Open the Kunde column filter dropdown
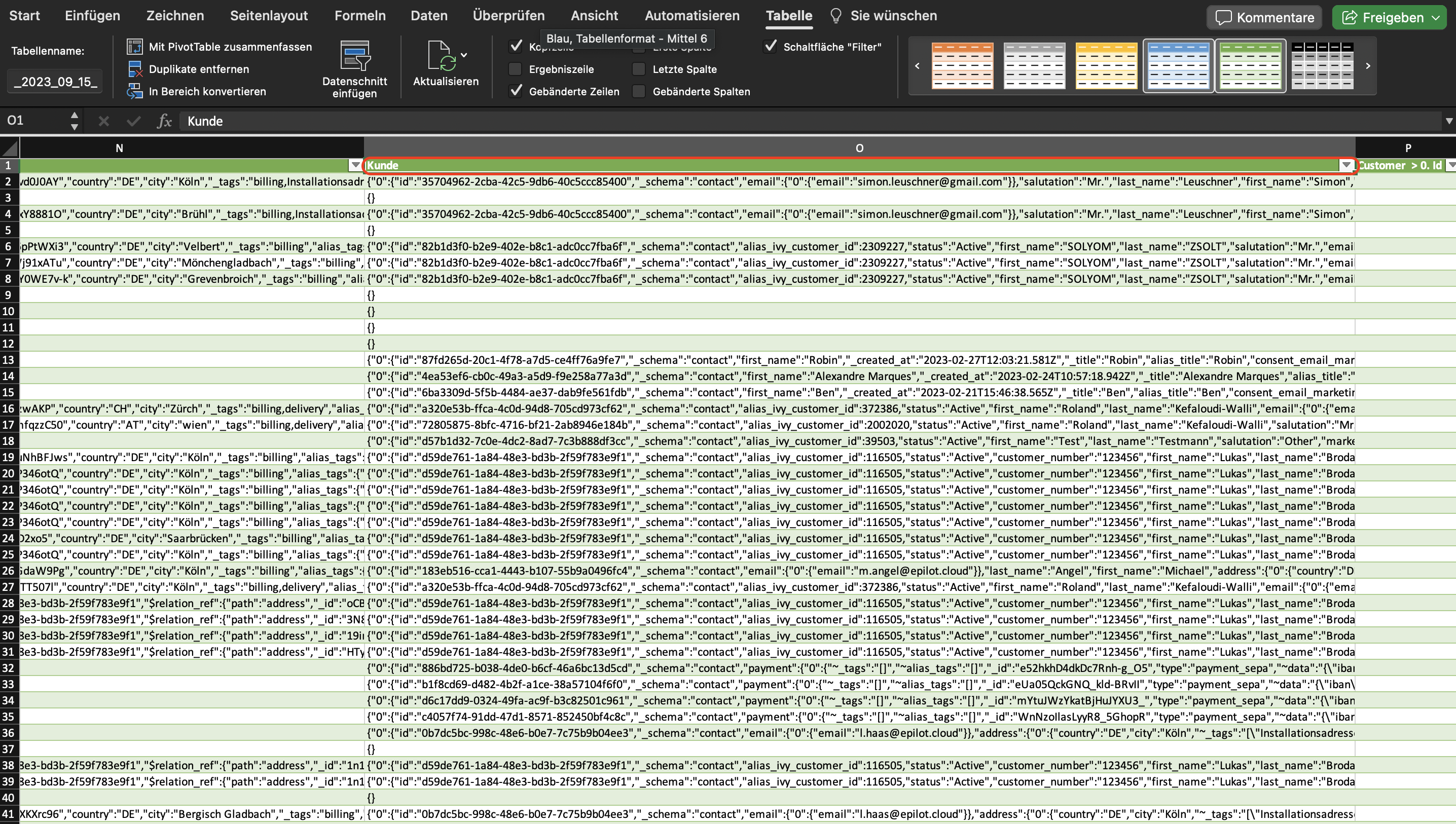1456x824 pixels. click(x=1346, y=165)
